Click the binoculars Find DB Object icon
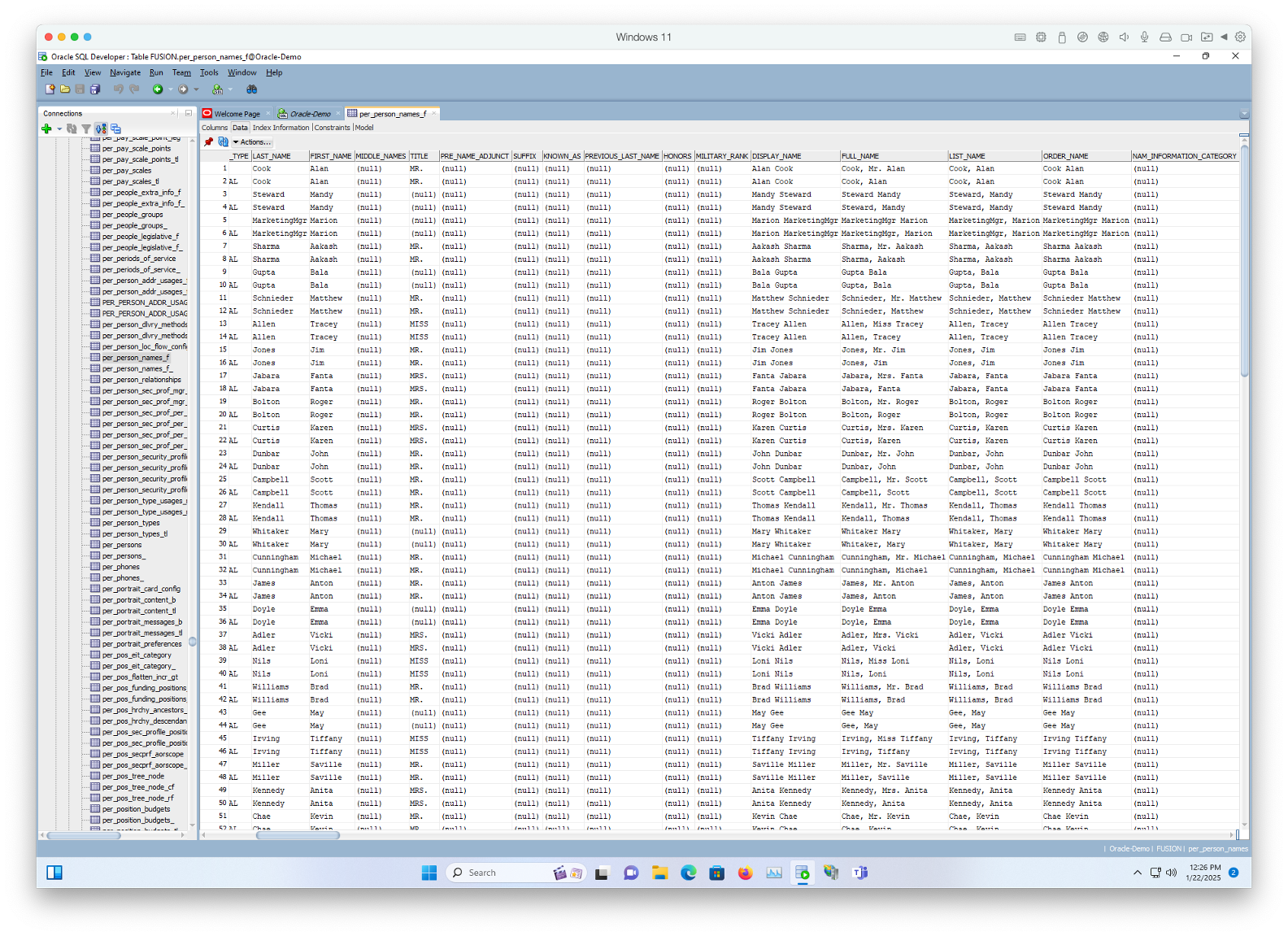 click(x=252, y=89)
